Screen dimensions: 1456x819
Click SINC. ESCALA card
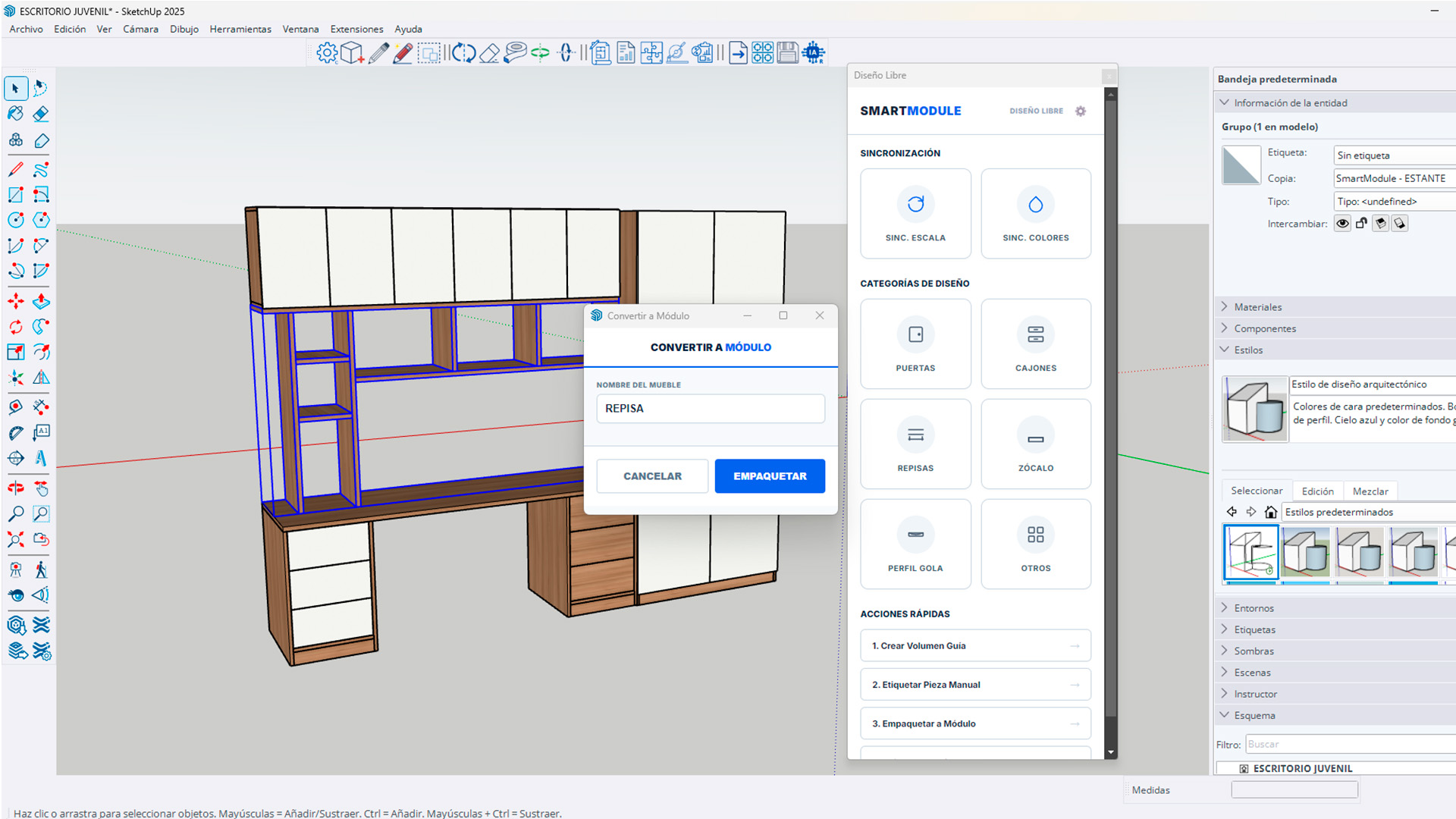point(915,214)
